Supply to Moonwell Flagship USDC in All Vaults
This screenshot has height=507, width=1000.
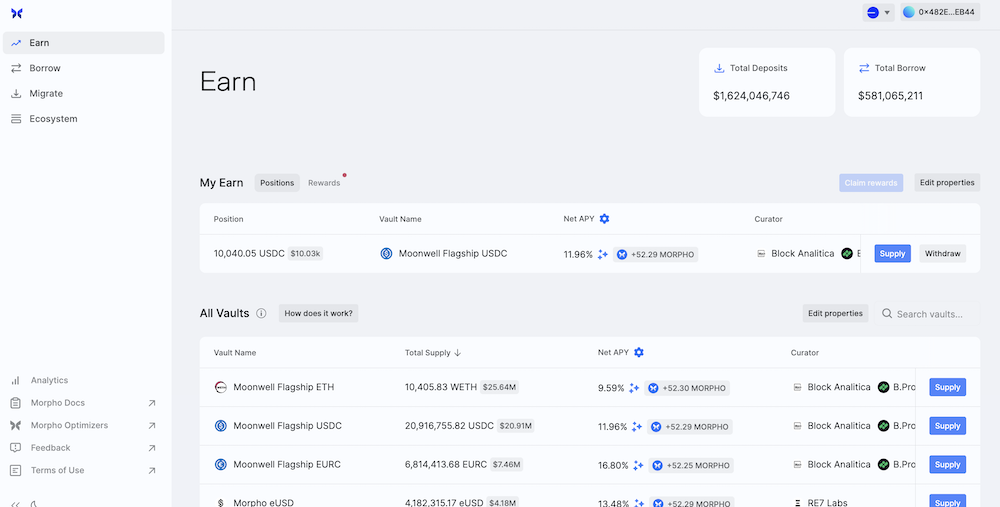click(x=947, y=426)
